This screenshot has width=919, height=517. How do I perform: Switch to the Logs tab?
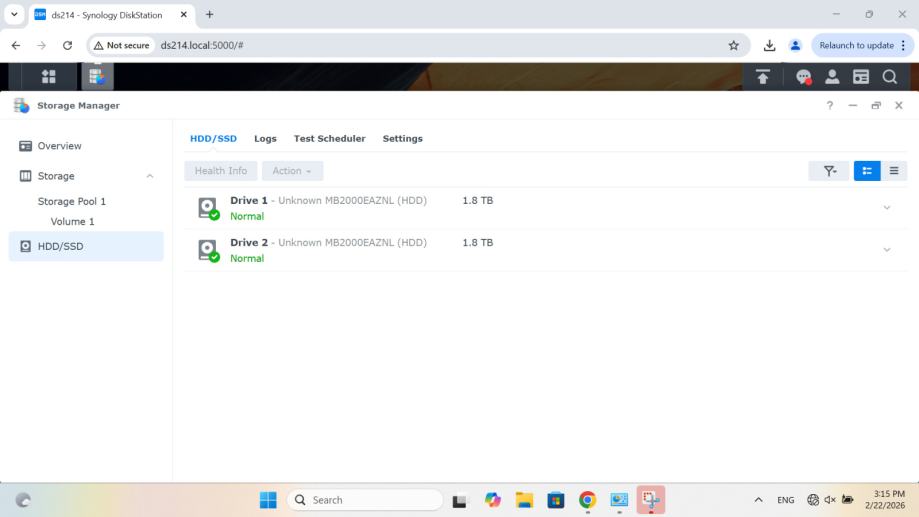point(265,139)
